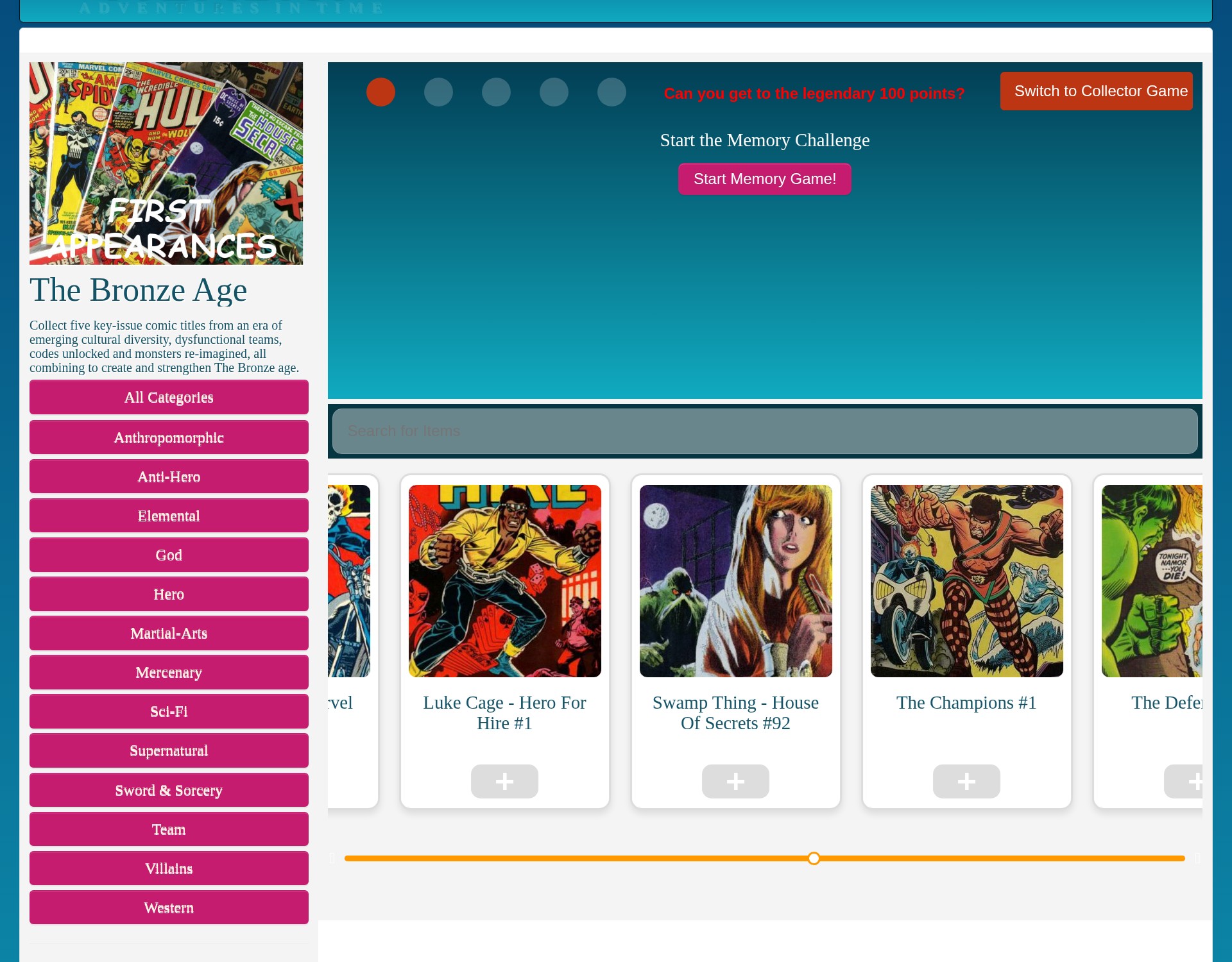Click the Luke Cage - Hero For Hire #1 title
The image size is (1232, 962).
tap(504, 713)
